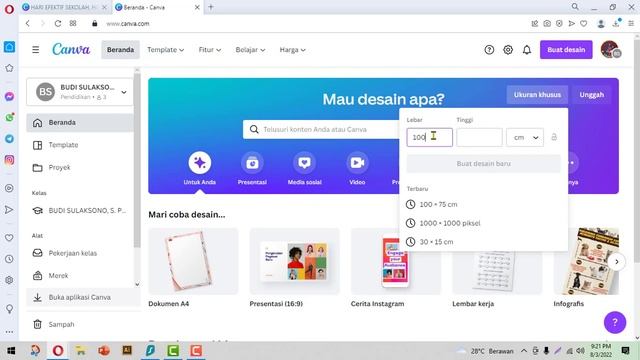Select Beranda tab in top navigation

(120, 50)
